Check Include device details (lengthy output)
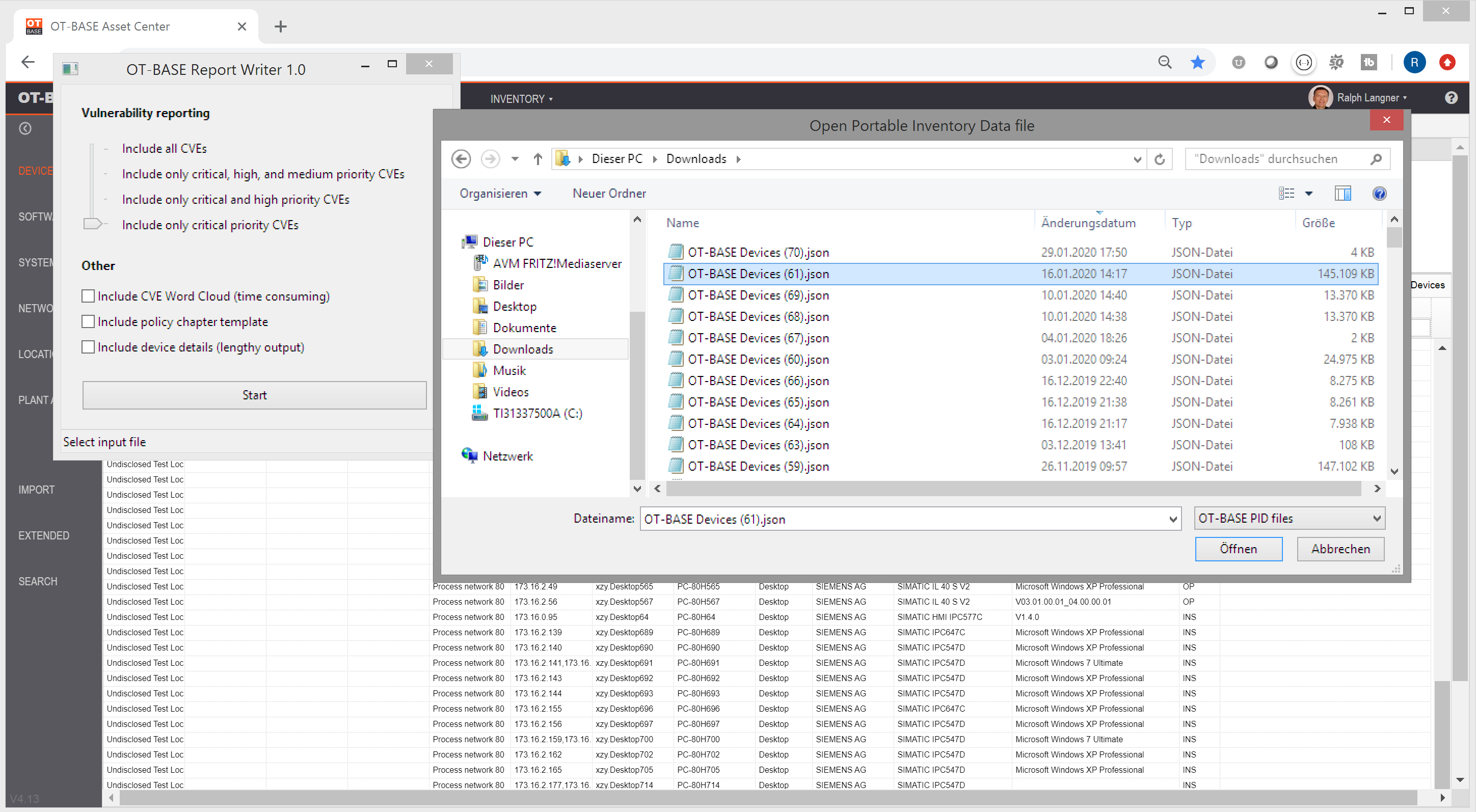The height and width of the screenshot is (812, 1476). pyautogui.click(x=88, y=347)
